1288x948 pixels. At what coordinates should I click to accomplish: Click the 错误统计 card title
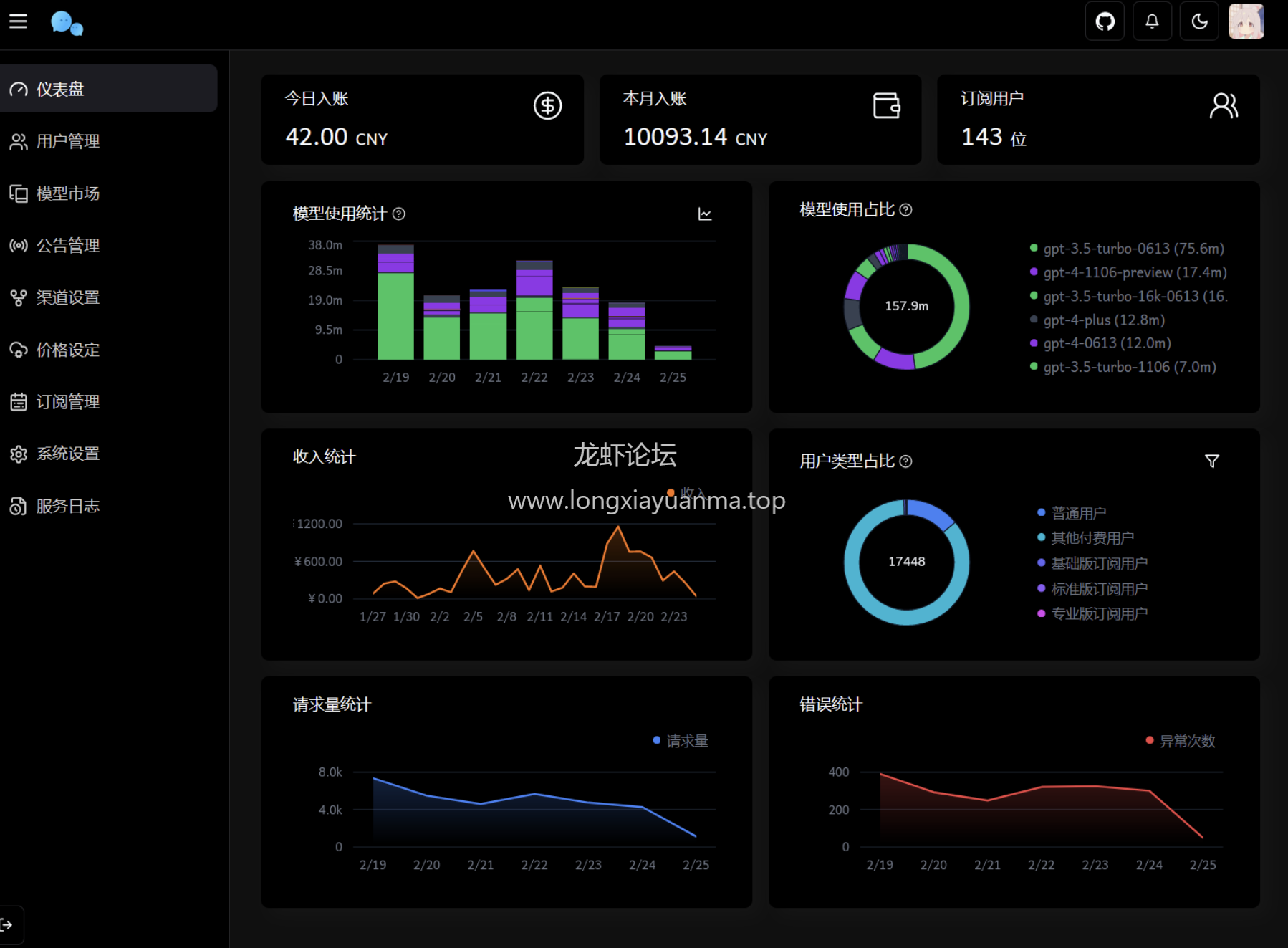click(831, 705)
